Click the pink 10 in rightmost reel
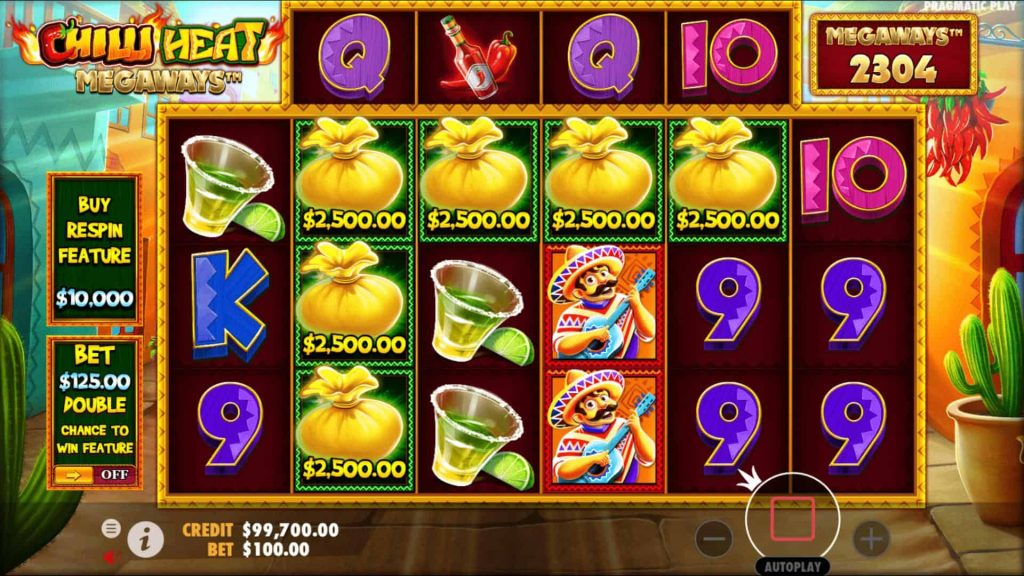Screen dimensions: 1024x576 (853, 175)
